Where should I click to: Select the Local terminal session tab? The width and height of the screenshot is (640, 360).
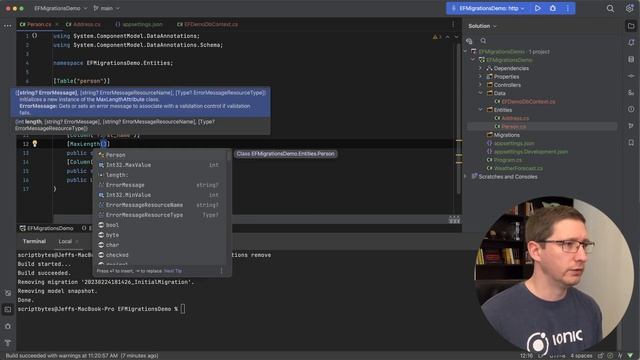click(65, 241)
